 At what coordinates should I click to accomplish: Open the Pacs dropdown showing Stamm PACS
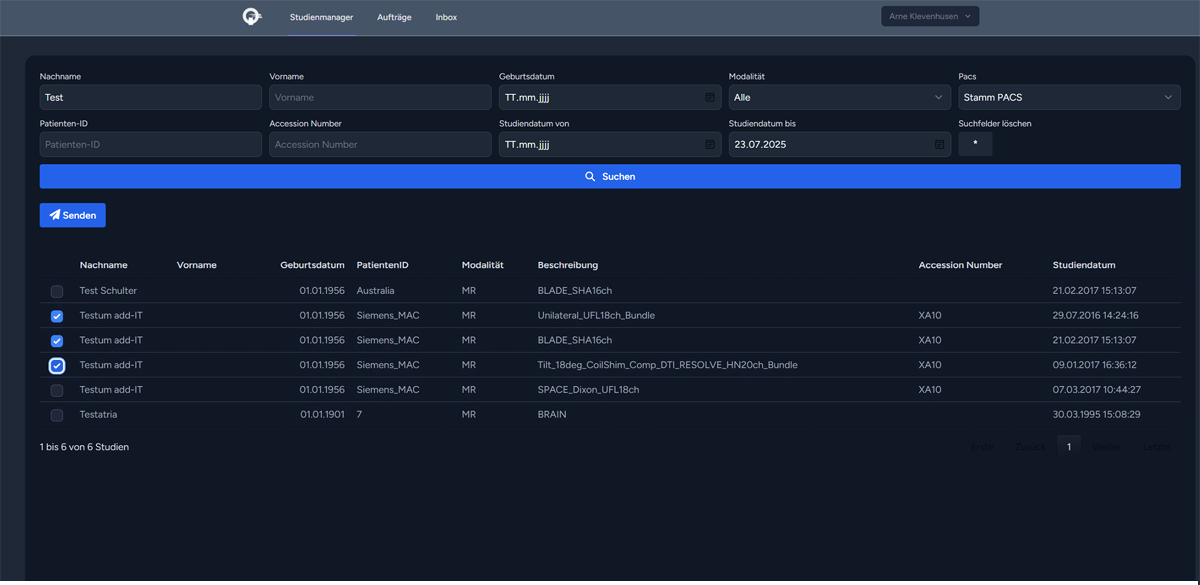tap(1068, 97)
